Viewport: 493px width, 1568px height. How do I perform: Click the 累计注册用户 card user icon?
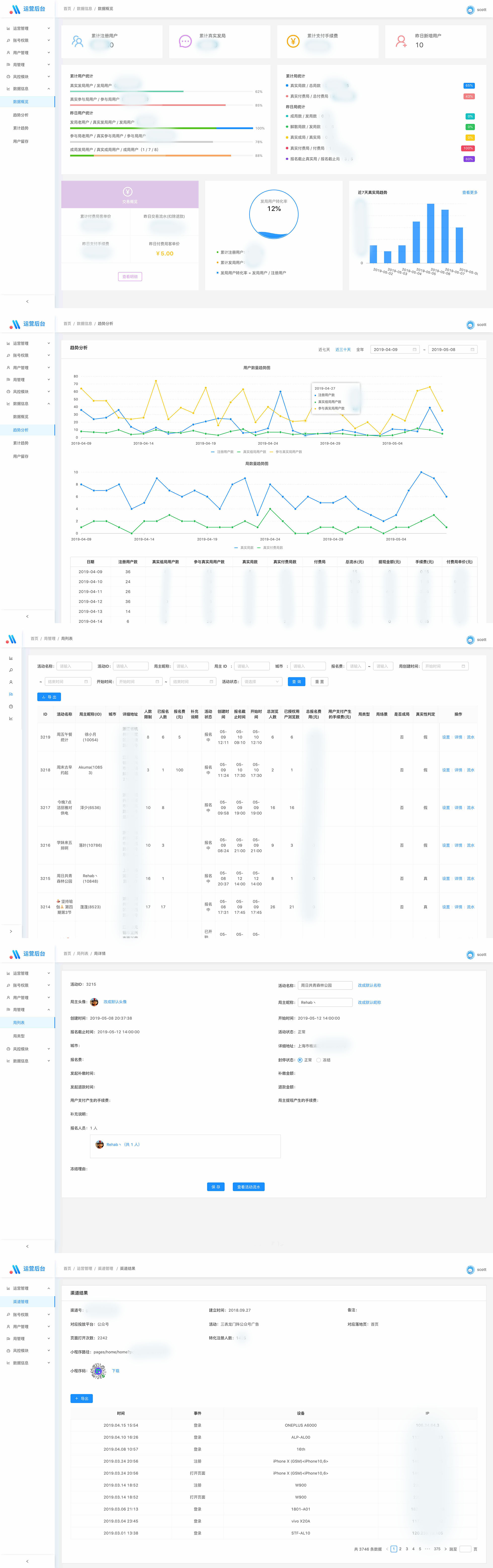click(77, 41)
